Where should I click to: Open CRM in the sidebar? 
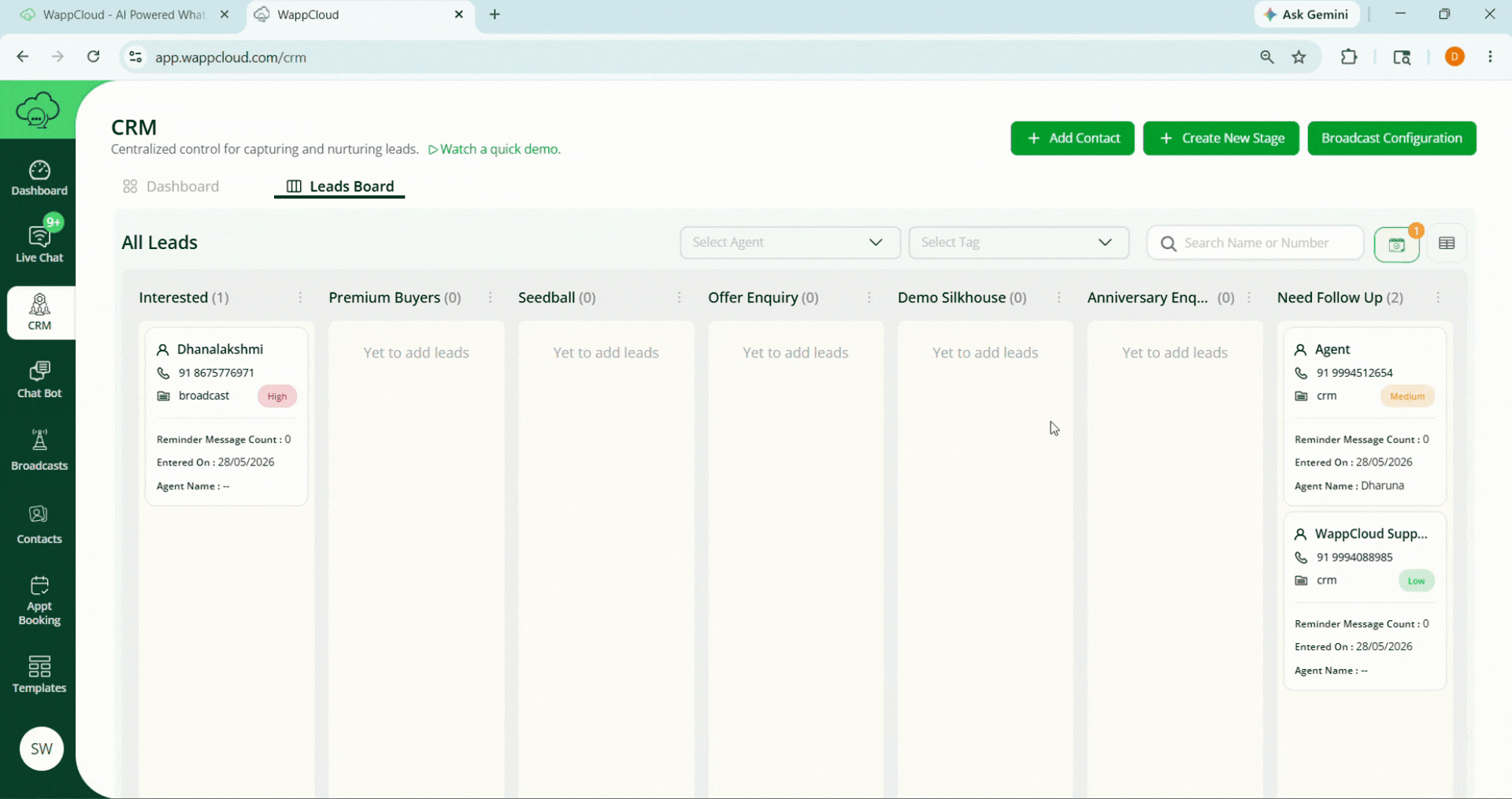click(x=39, y=312)
